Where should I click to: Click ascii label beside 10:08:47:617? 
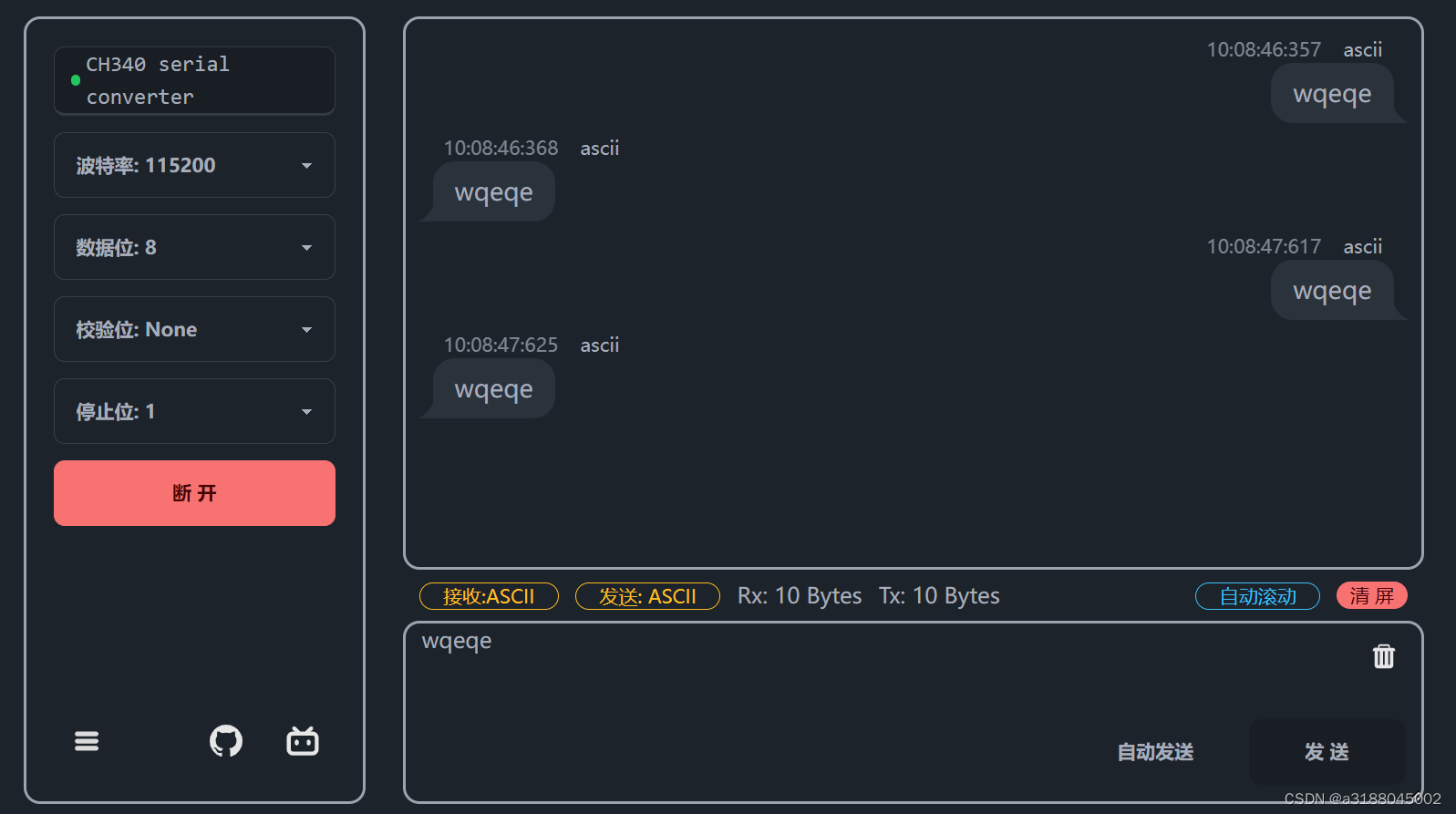(1363, 246)
